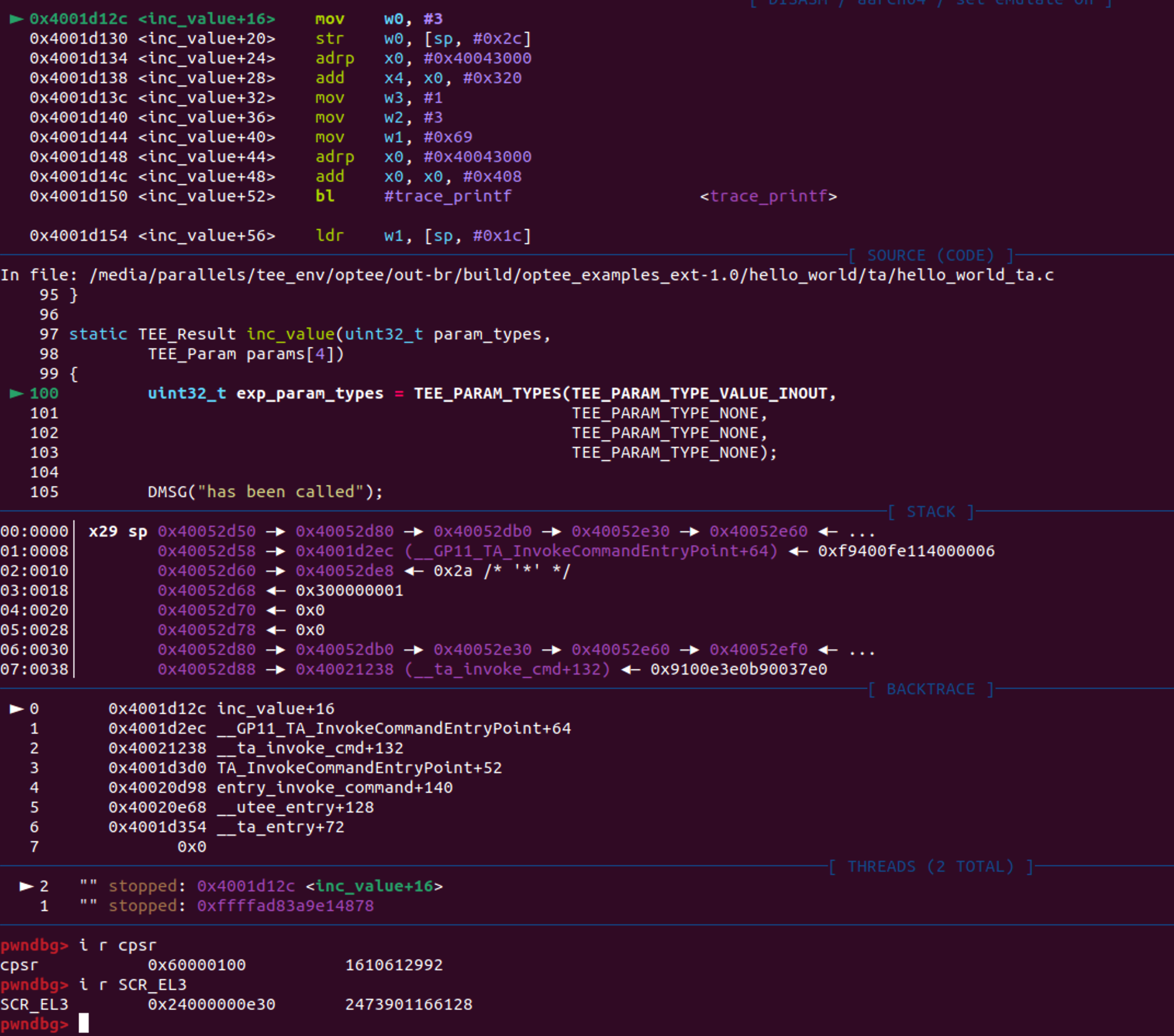Click backtrace frame TA_InvokeCommandEntryPoint+52
Viewport: 1174px width, 1036px height.
pyautogui.click(x=305, y=768)
